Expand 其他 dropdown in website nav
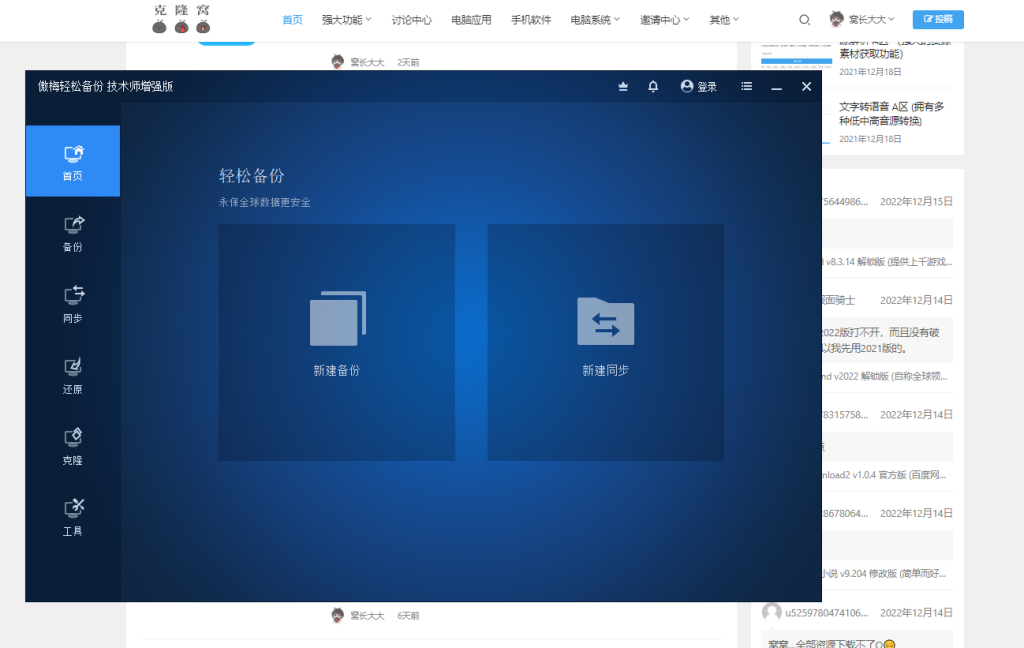Image resolution: width=1024 pixels, height=648 pixels. click(724, 20)
